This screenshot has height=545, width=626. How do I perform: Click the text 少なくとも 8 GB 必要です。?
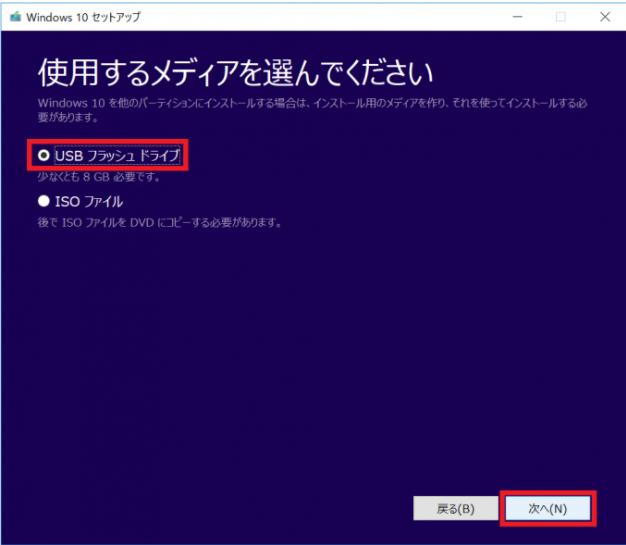click(99, 176)
